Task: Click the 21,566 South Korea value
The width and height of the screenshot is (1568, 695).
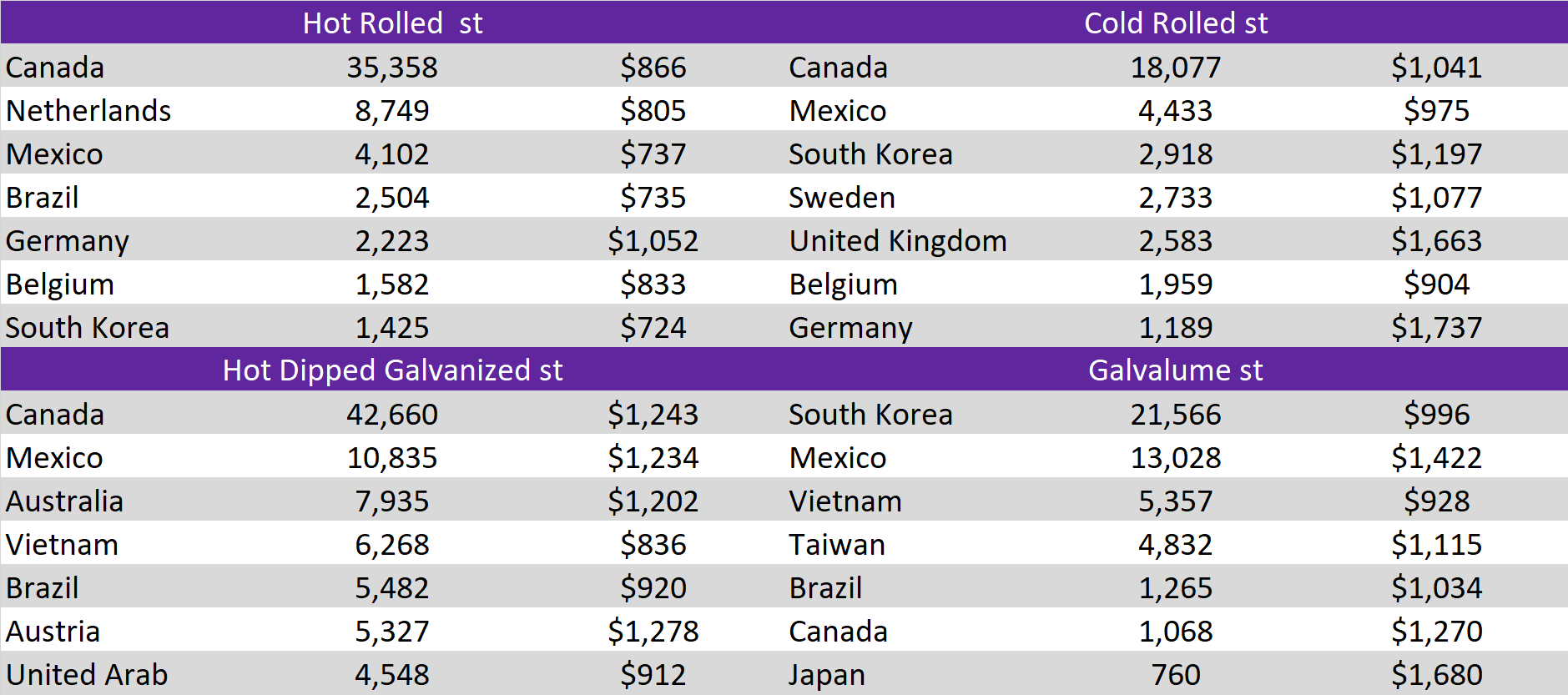Action: tap(1176, 414)
